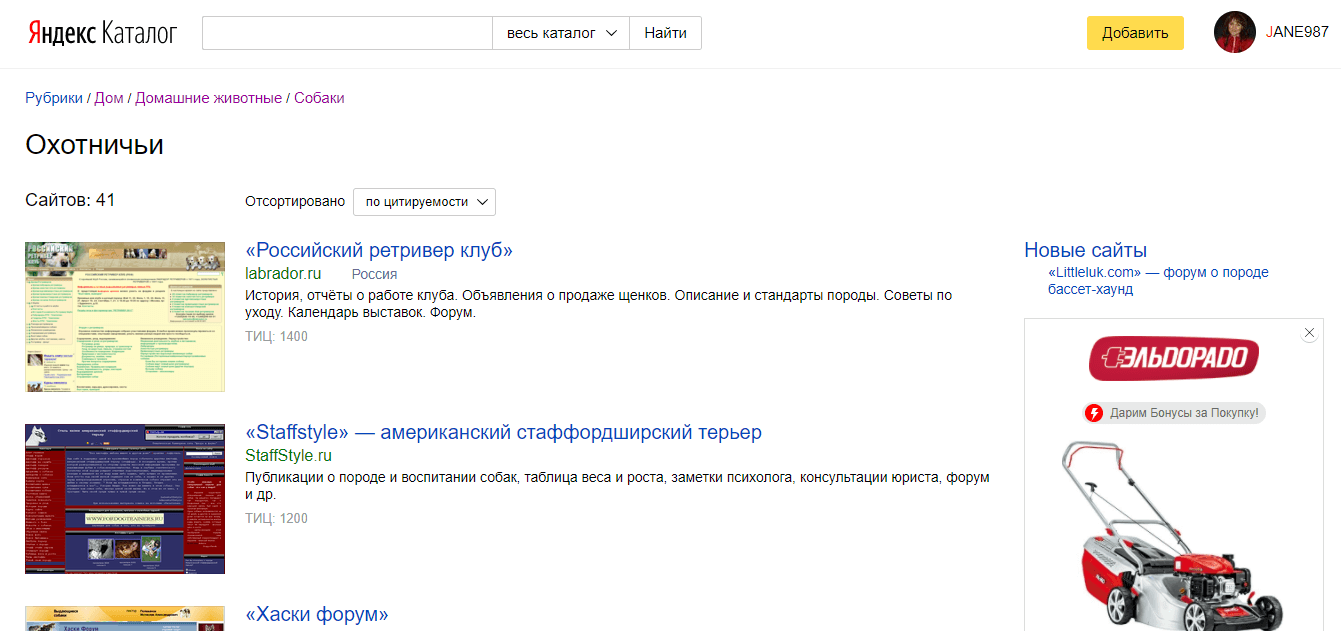
Task: Open the JANE987 user avatar
Action: 1235,32
